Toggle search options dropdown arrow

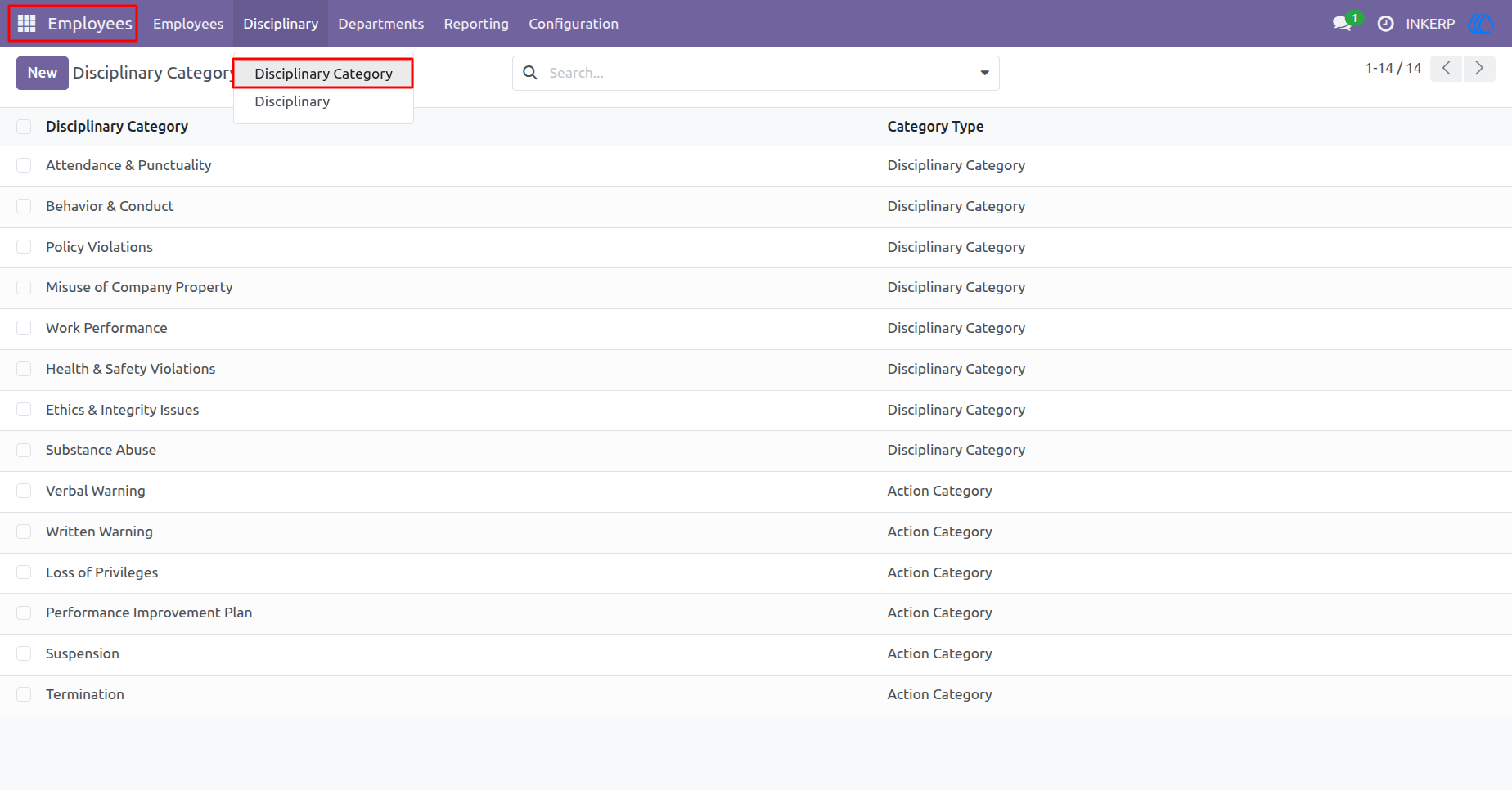point(984,73)
